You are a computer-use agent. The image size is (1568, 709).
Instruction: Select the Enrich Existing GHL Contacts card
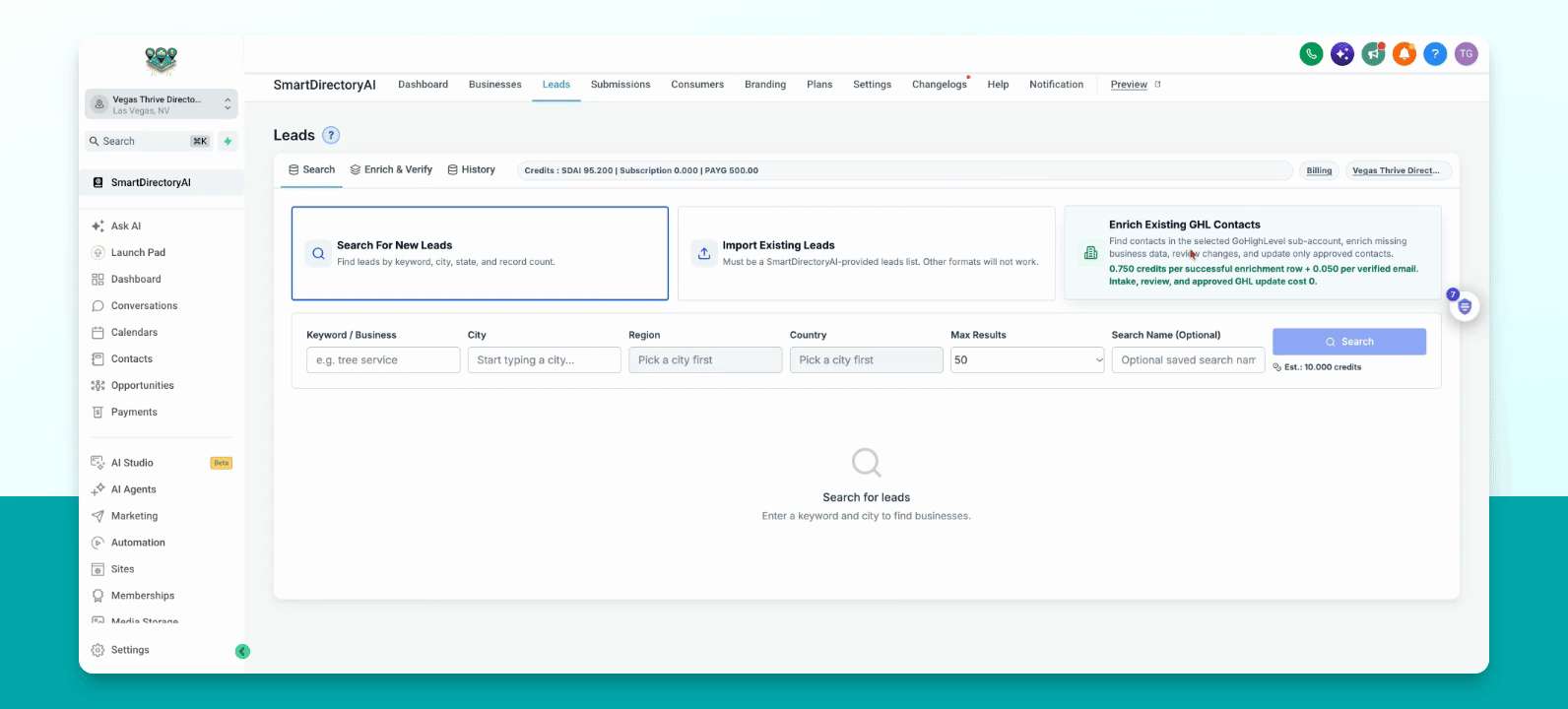click(1253, 253)
